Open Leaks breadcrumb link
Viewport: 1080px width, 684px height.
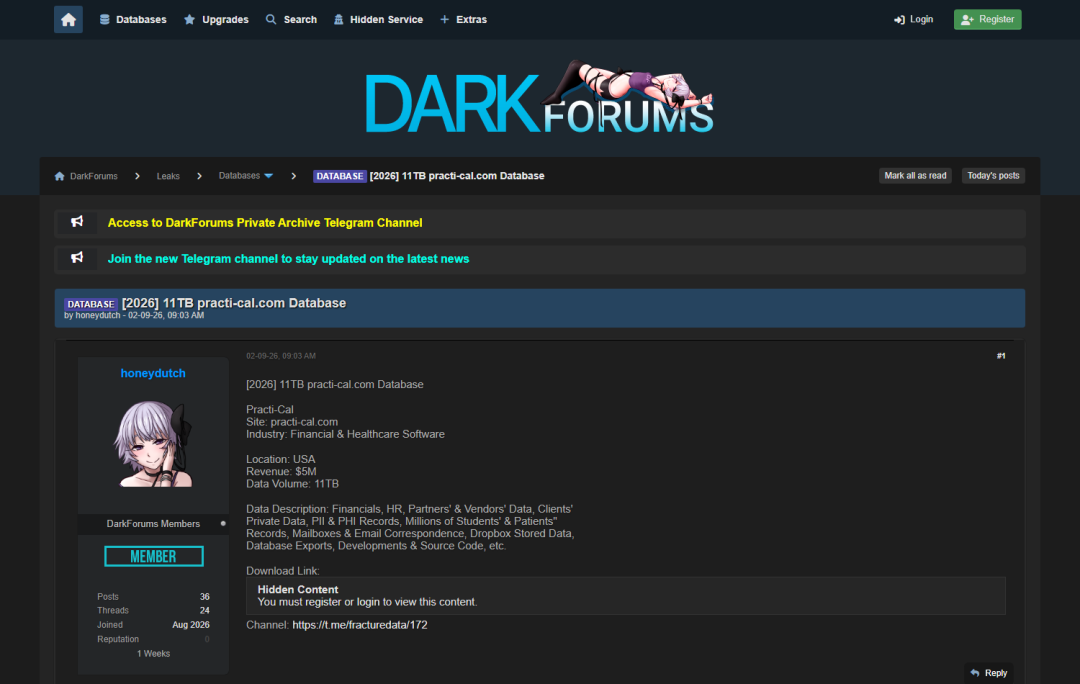(x=168, y=176)
